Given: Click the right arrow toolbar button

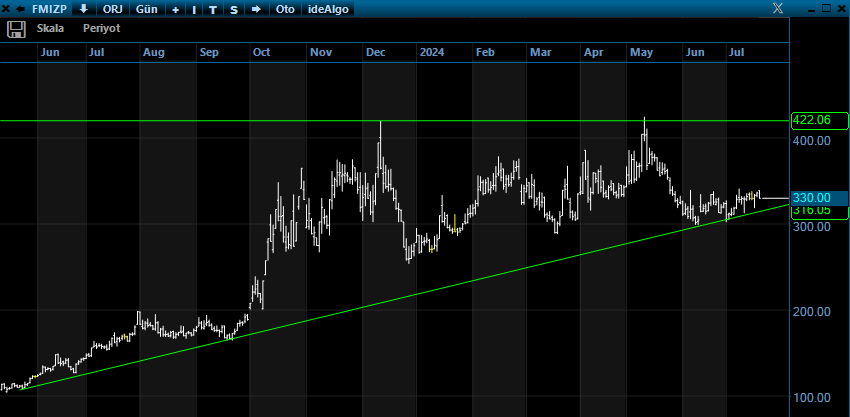Looking at the screenshot, I should [x=256, y=9].
